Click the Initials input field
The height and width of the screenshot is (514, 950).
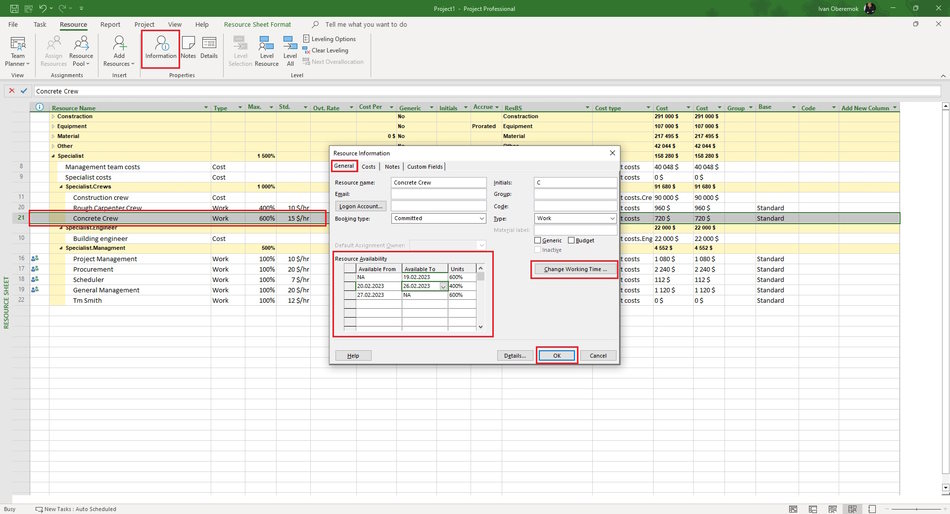(x=575, y=182)
